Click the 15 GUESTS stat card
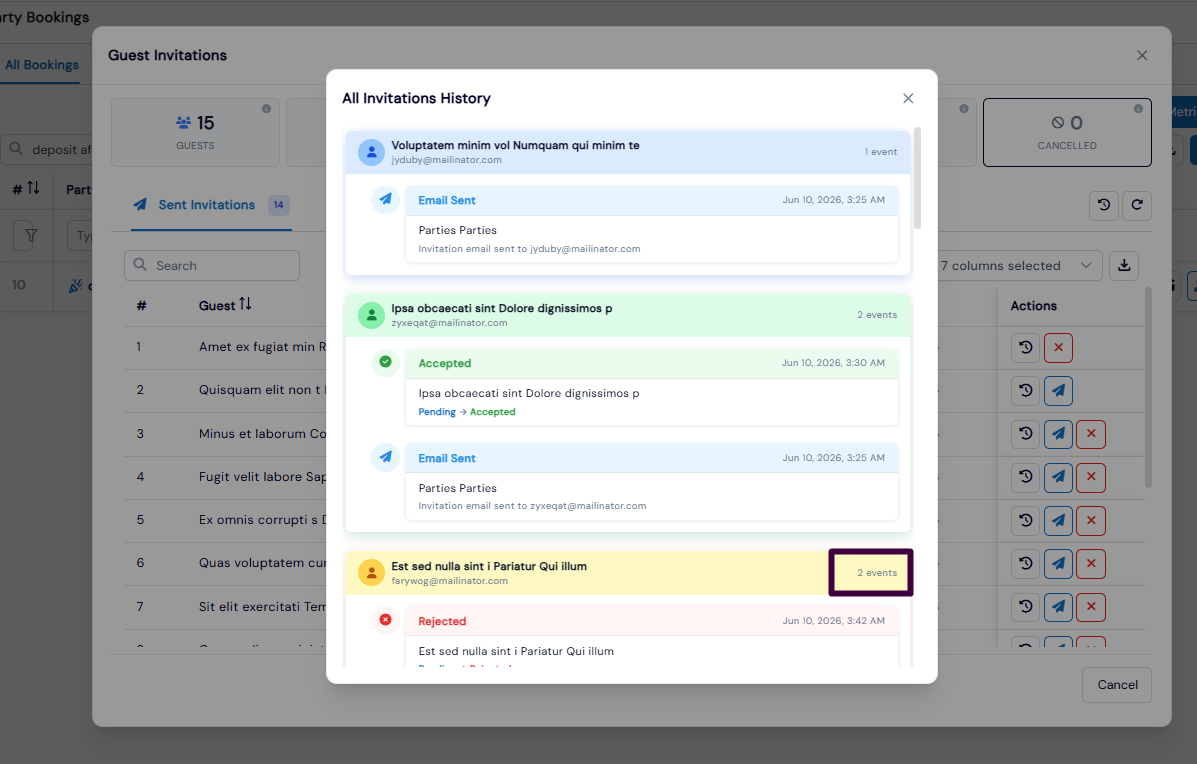This screenshot has width=1197, height=764. (195, 132)
